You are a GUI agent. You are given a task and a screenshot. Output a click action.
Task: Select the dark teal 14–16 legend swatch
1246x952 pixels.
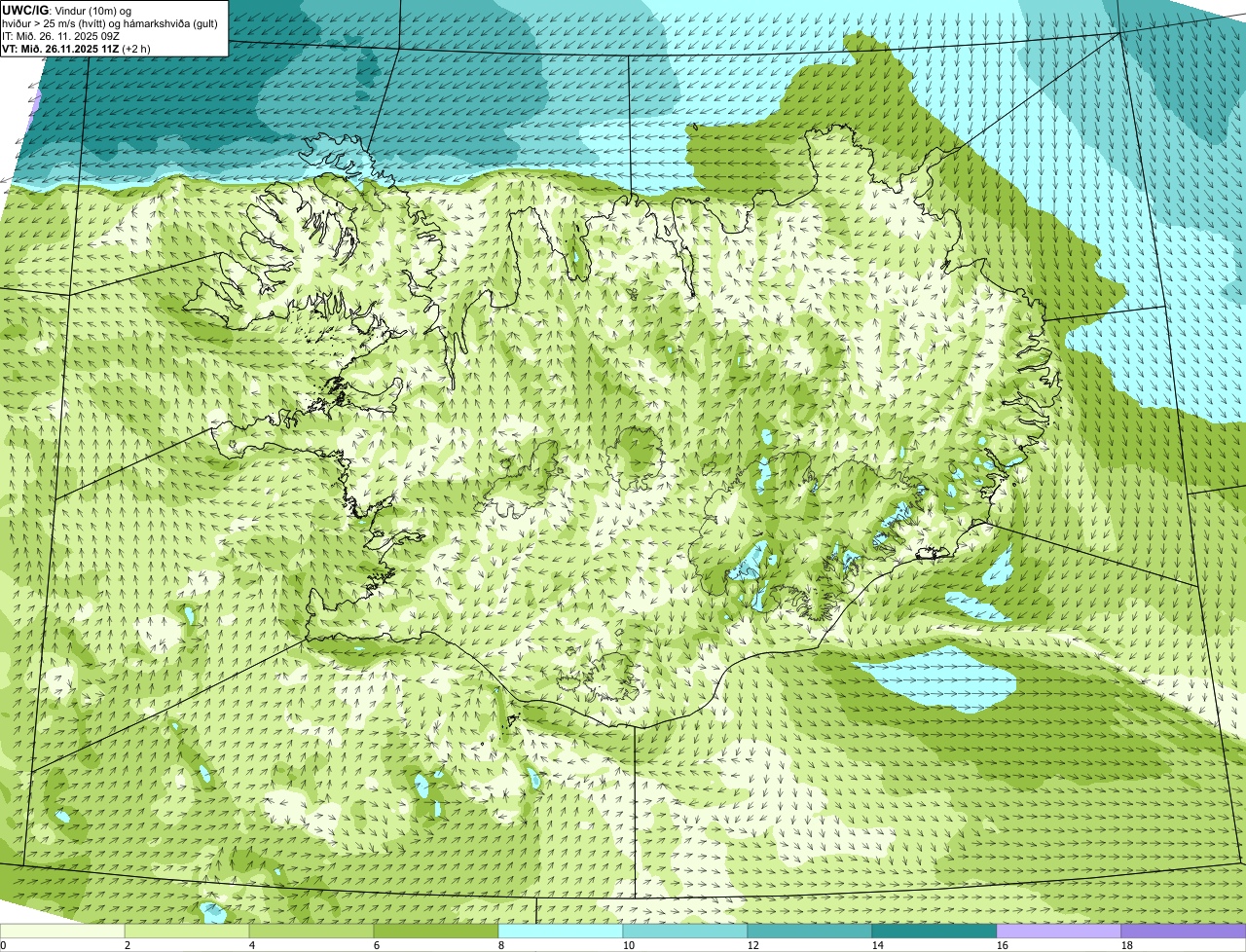tap(934, 932)
